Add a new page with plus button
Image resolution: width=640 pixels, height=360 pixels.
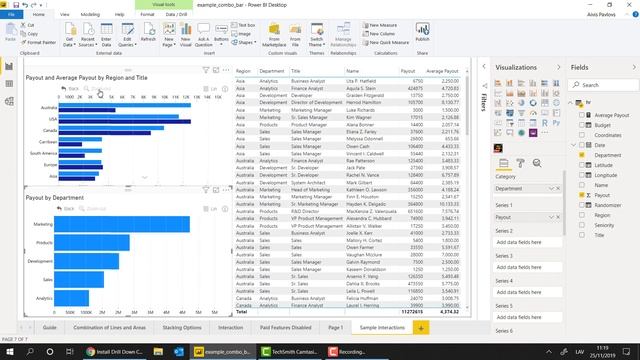(421, 327)
